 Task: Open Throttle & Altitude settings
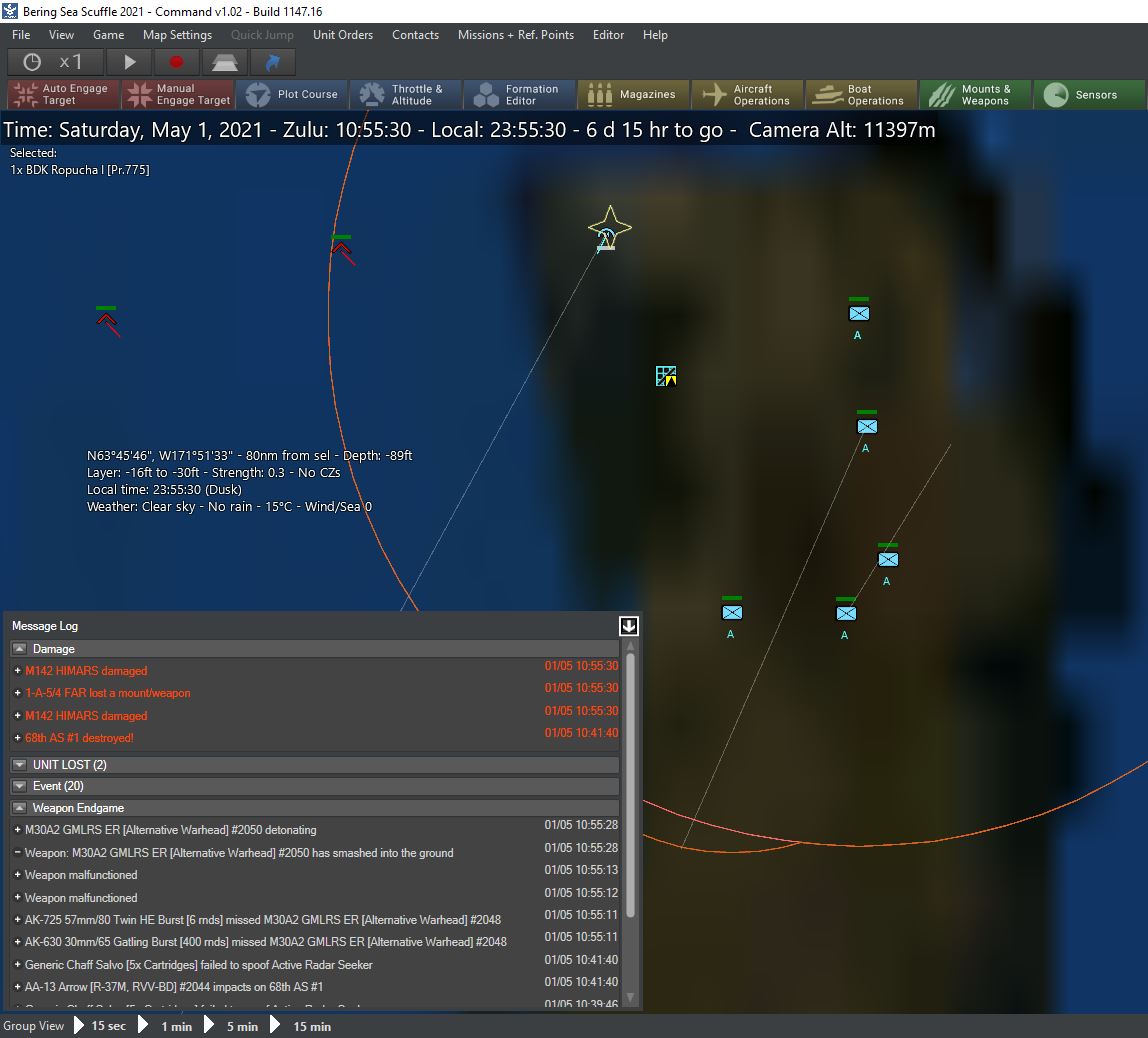tap(406, 94)
